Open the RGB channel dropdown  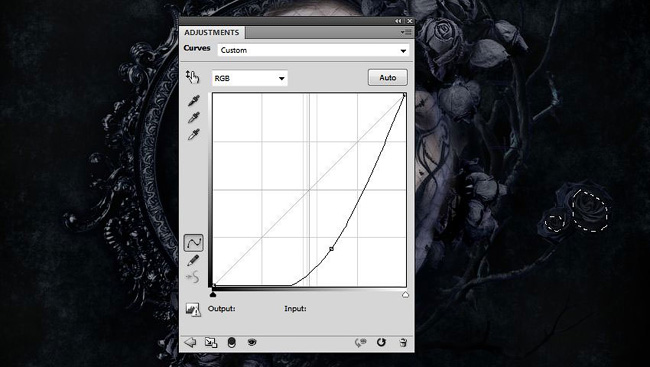click(x=250, y=78)
